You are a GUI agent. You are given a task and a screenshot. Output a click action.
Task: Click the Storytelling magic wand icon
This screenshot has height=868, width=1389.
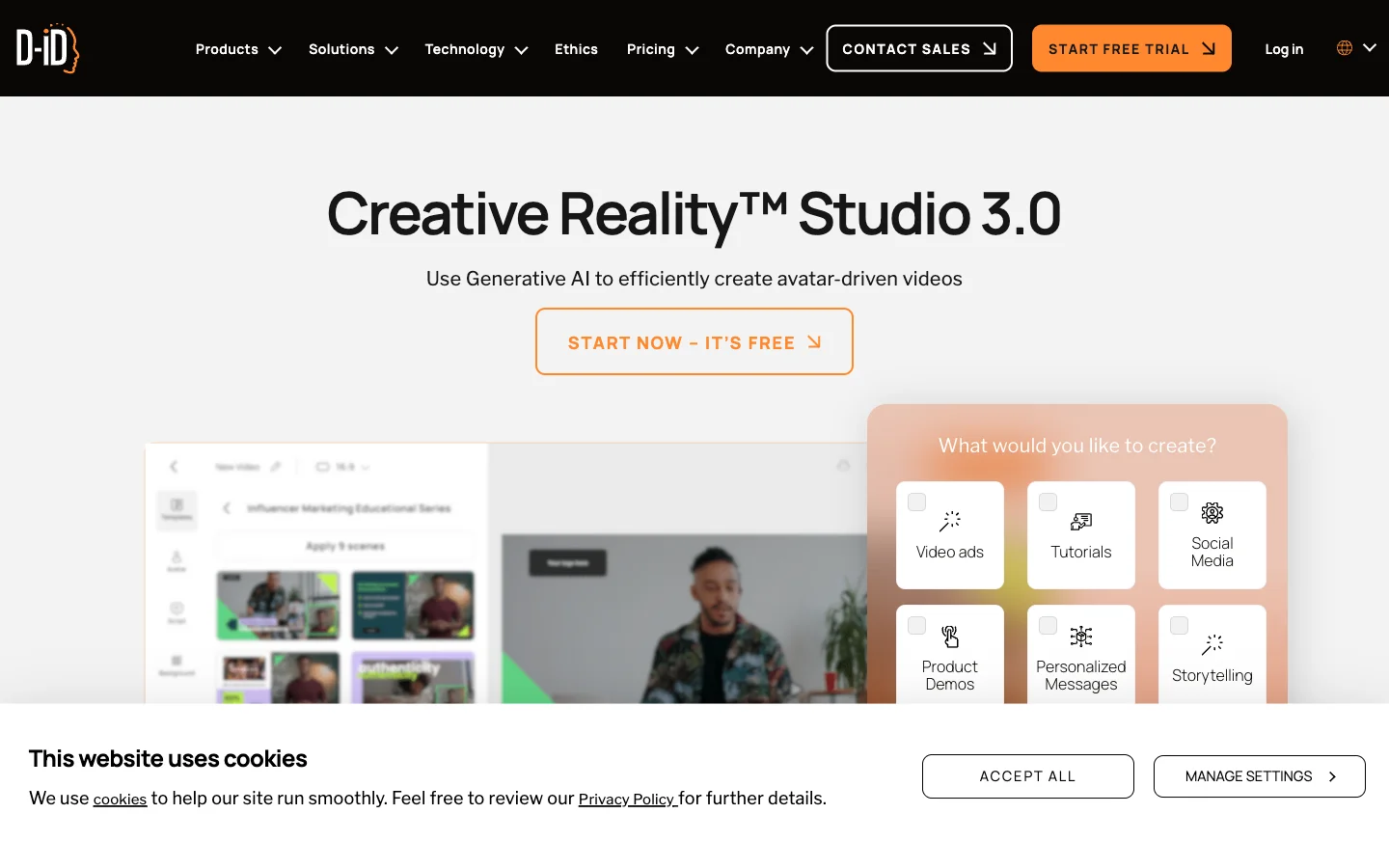(1212, 645)
